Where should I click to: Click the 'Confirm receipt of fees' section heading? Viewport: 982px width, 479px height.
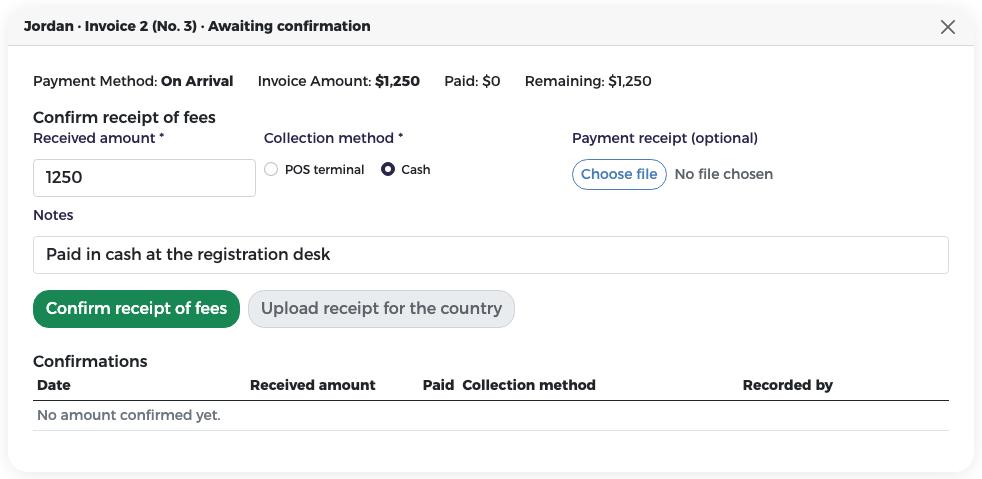pyautogui.click(x=124, y=118)
